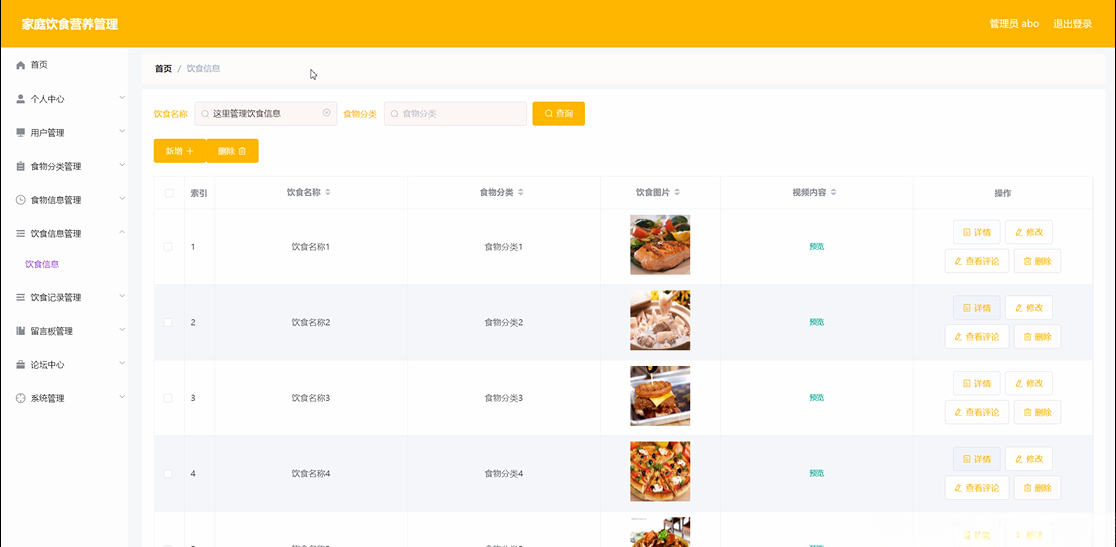Sort by 饮食名称 column arrows
This screenshot has width=1116, height=547.
328,193
